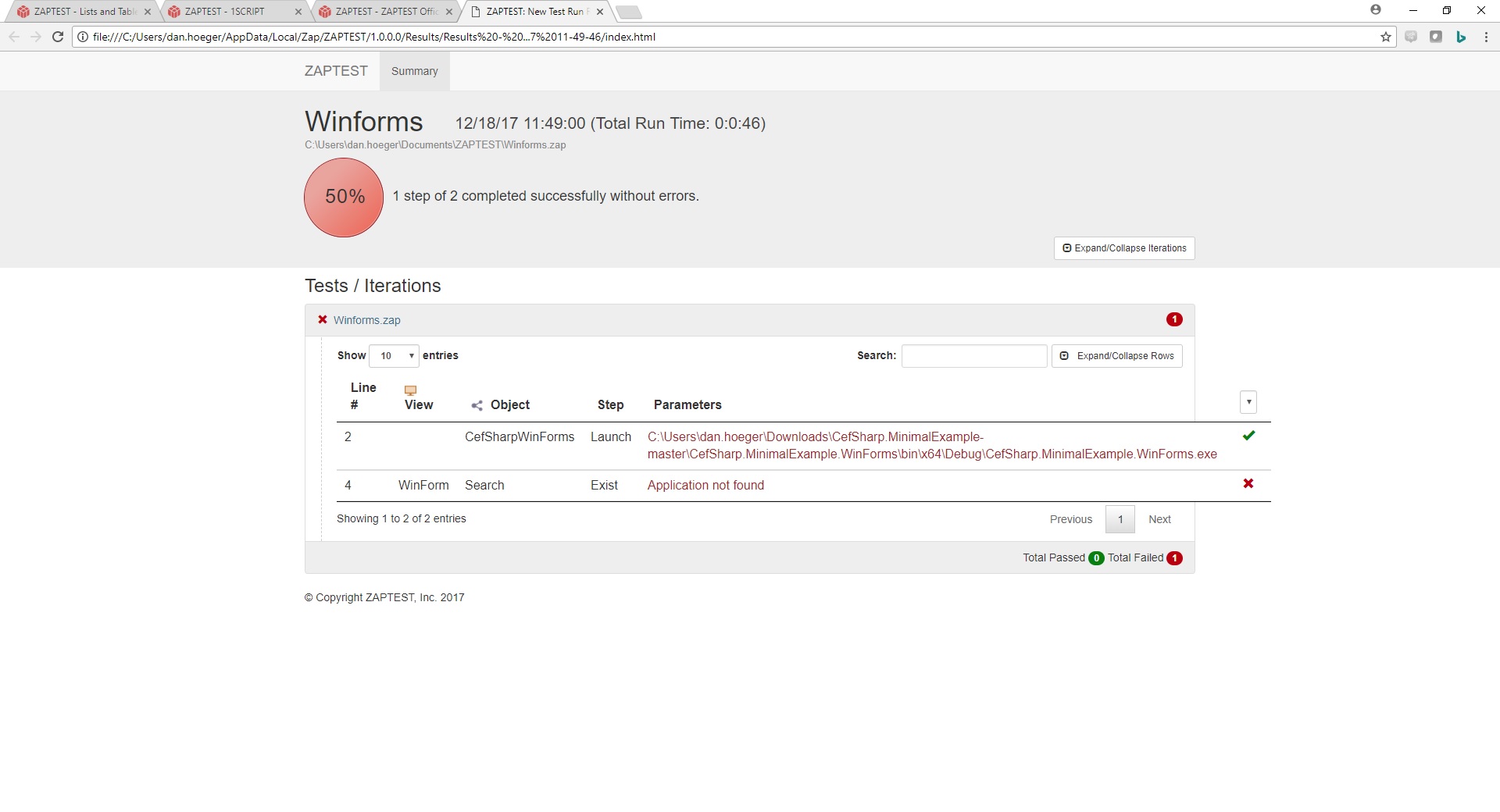
Task: Click the ZAPTEST brand link
Action: click(336, 71)
